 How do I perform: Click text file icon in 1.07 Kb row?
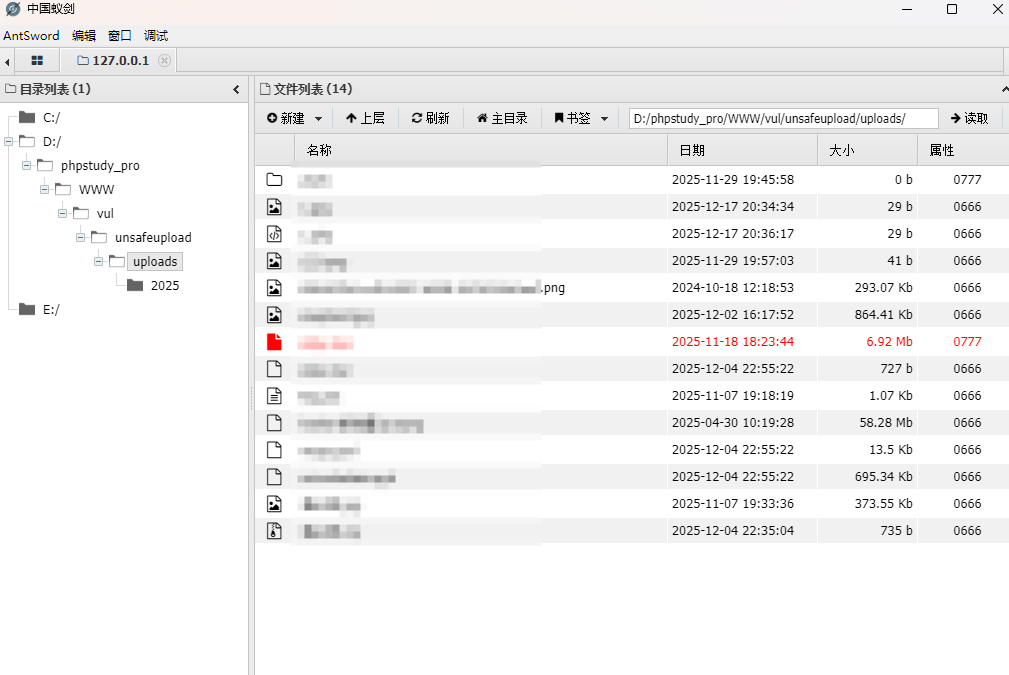coord(274,396)
